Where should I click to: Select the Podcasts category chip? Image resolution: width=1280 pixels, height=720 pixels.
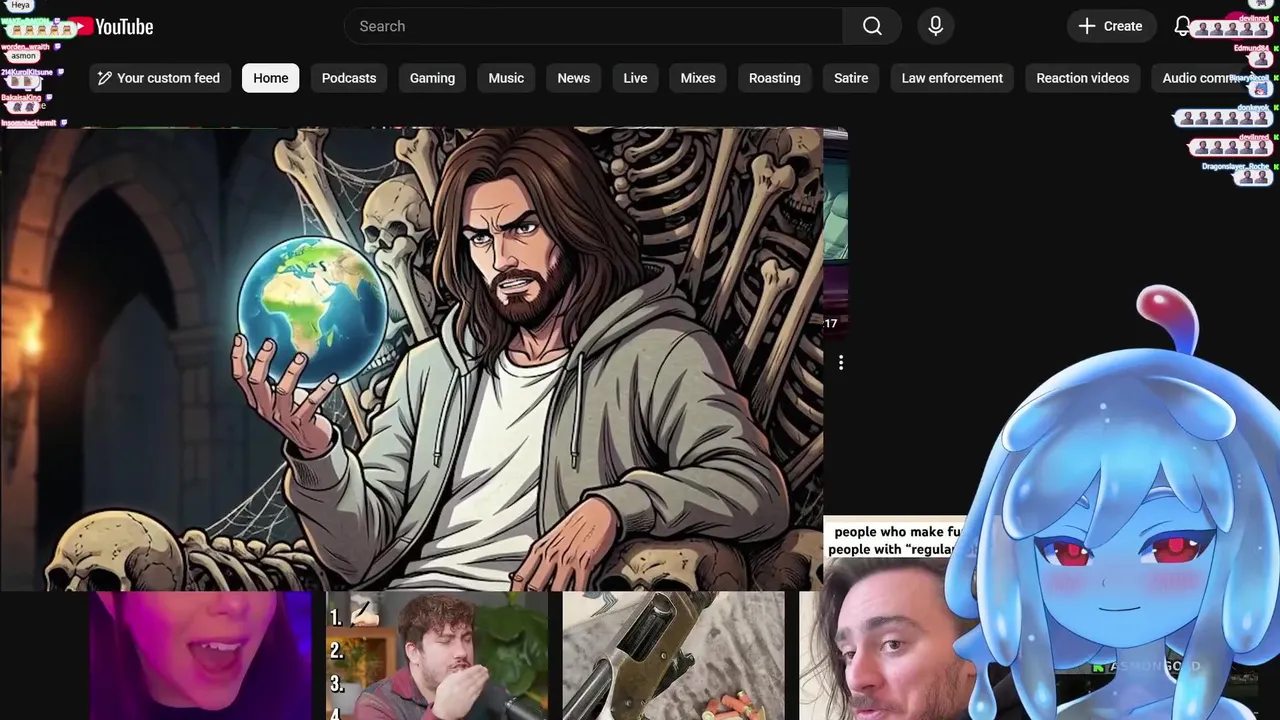[x=349, y=78]
